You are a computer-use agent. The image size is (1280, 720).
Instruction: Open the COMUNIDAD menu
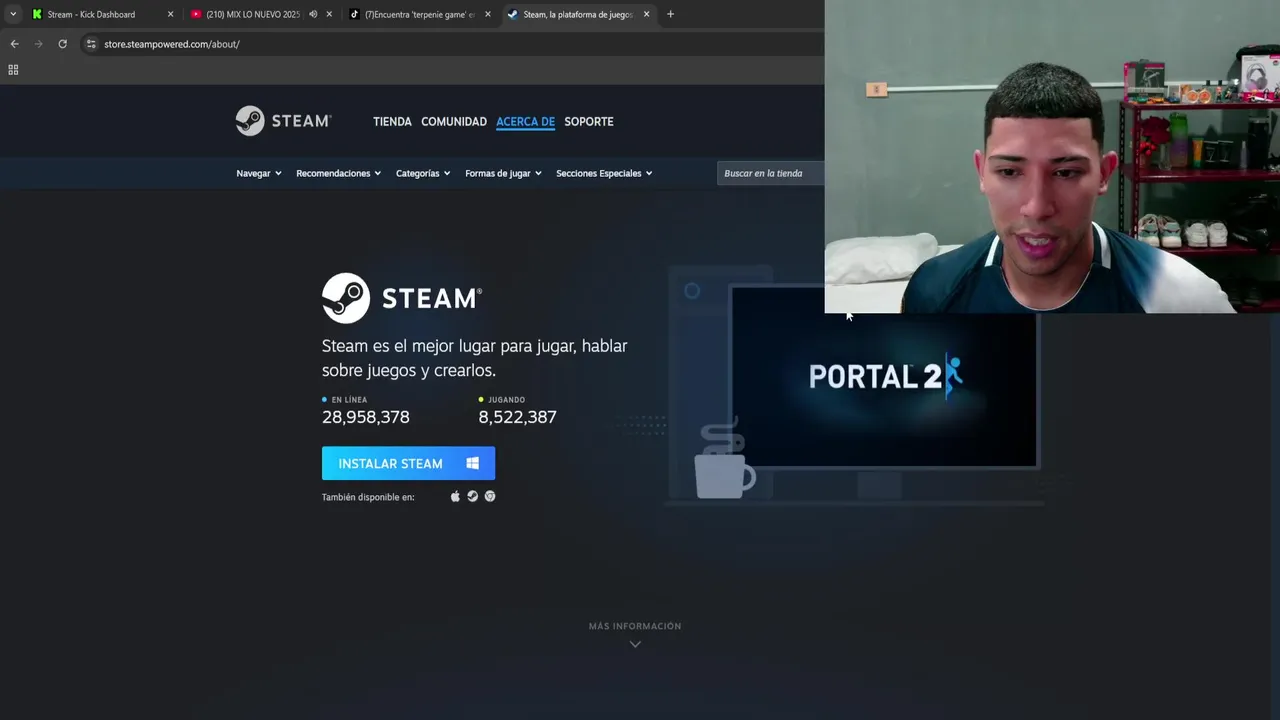(x=454, y=121)
